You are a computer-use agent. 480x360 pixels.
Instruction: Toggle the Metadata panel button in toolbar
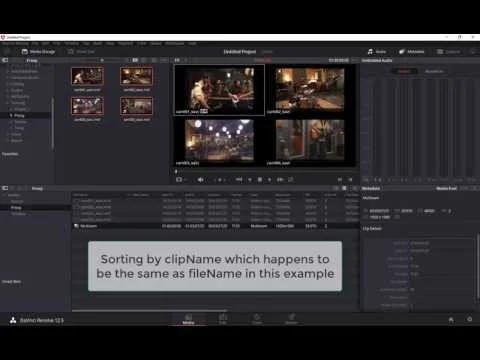[412, 52]
